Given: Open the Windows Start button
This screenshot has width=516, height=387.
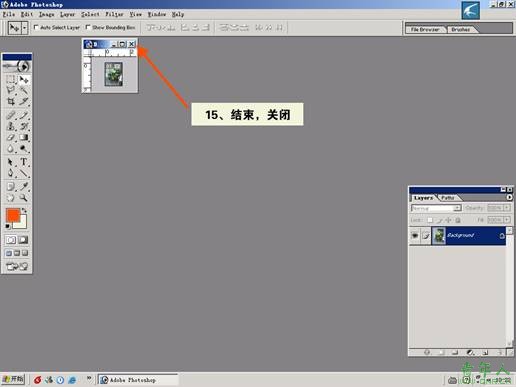Looking at the screenshot, I should 13,379.
